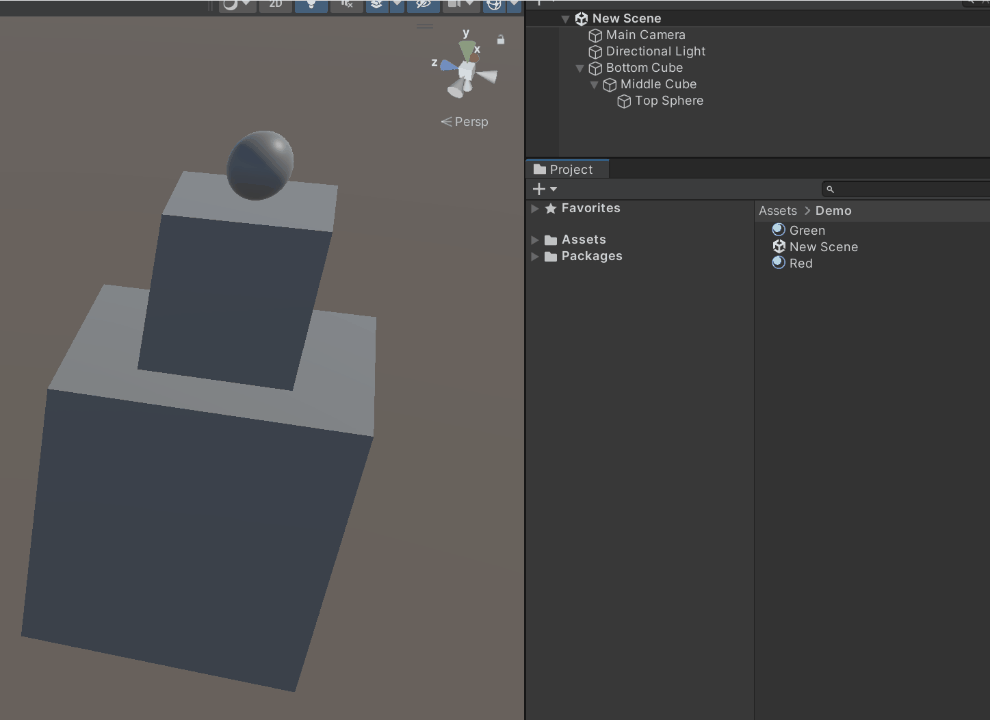Select Middle Cube in the Hierarchy
Viewport: 990px width, 720px height.
click(x=658, y=84)
